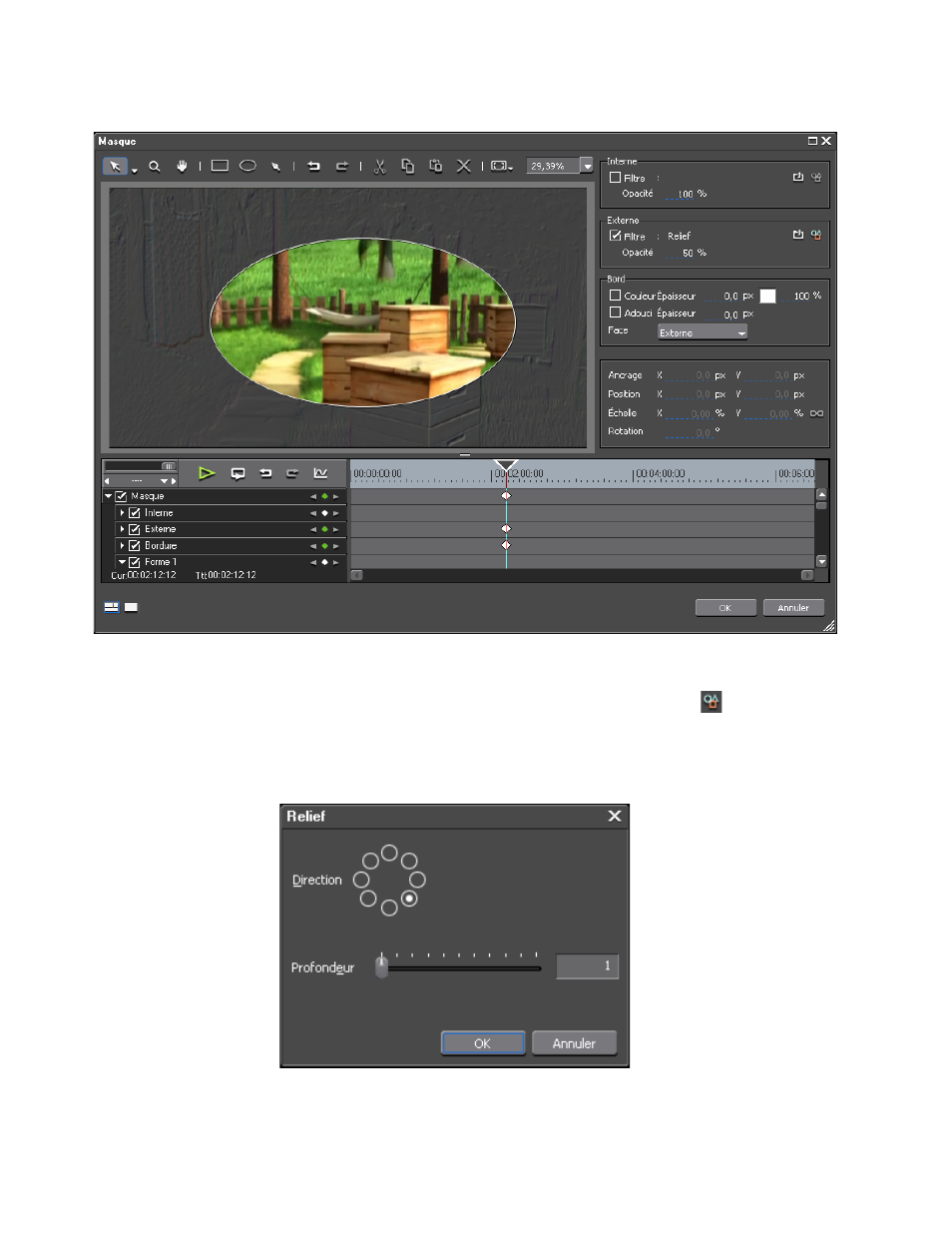Start playback with green play button
This screenshot has width=952, height=1233.
[x=207, y=473]
